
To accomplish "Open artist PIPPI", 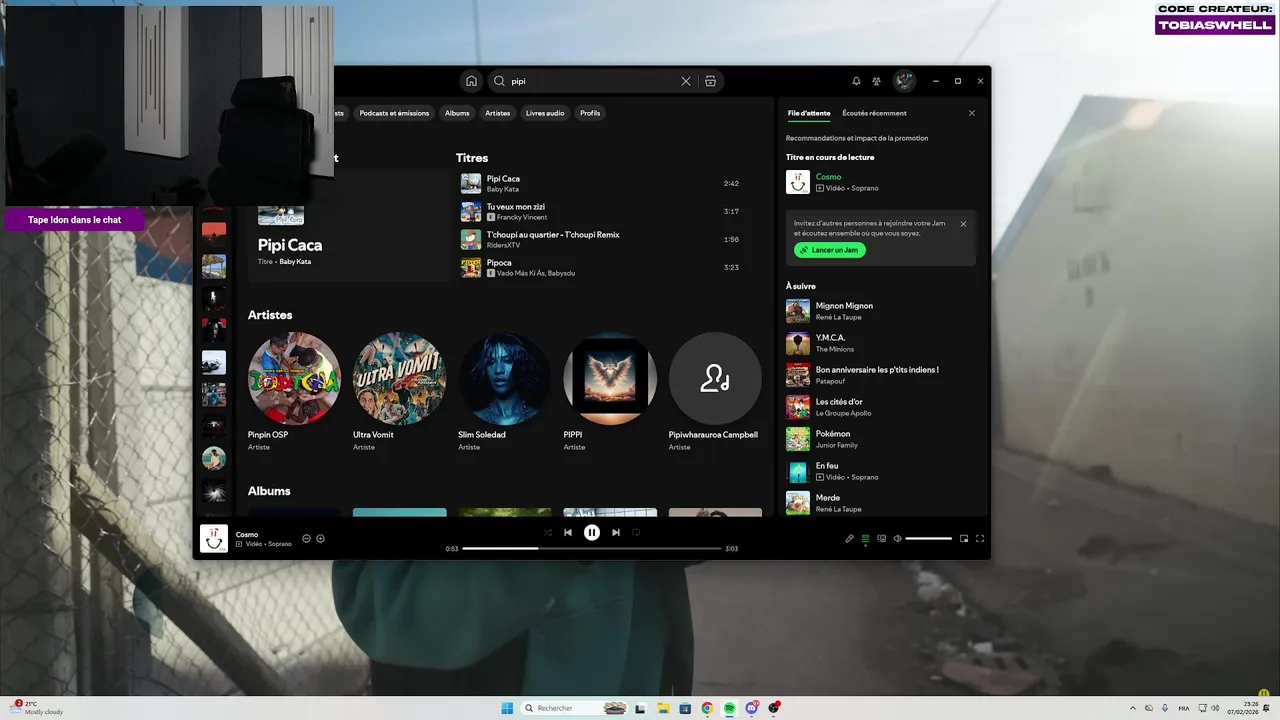I will [610, 391].
